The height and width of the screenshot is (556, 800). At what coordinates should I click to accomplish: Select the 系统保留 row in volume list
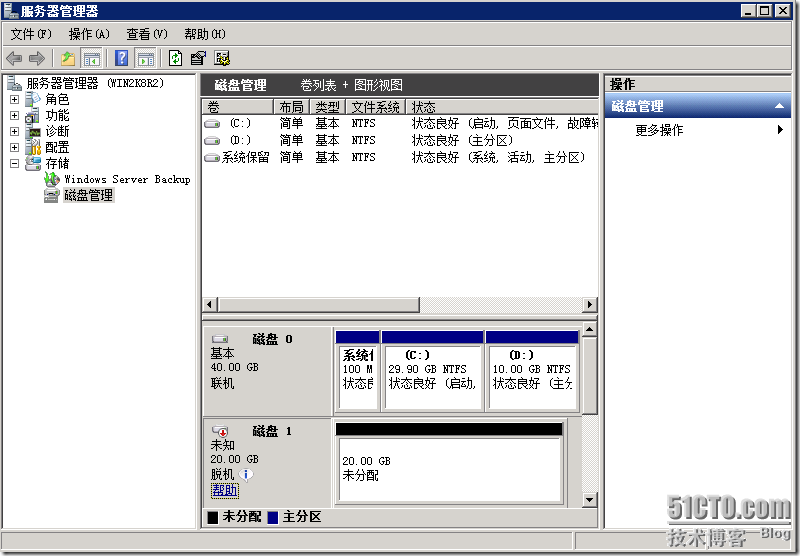[x=400, y=158]
